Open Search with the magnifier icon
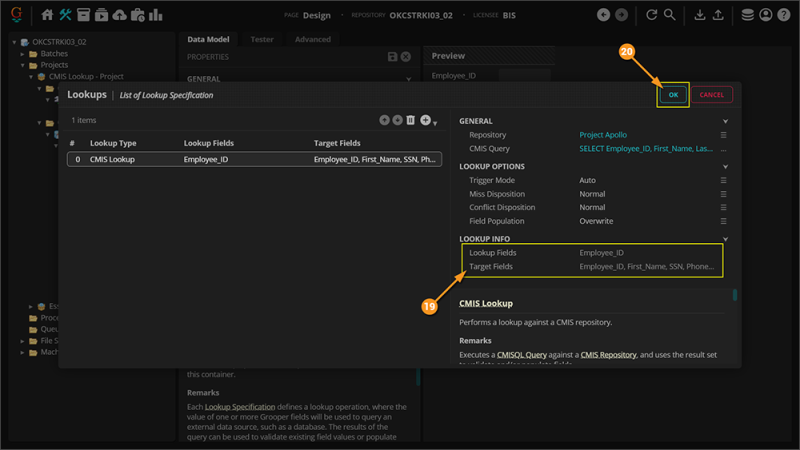The height and width of the screenshot is (450, 800). [x=669, y=15]
